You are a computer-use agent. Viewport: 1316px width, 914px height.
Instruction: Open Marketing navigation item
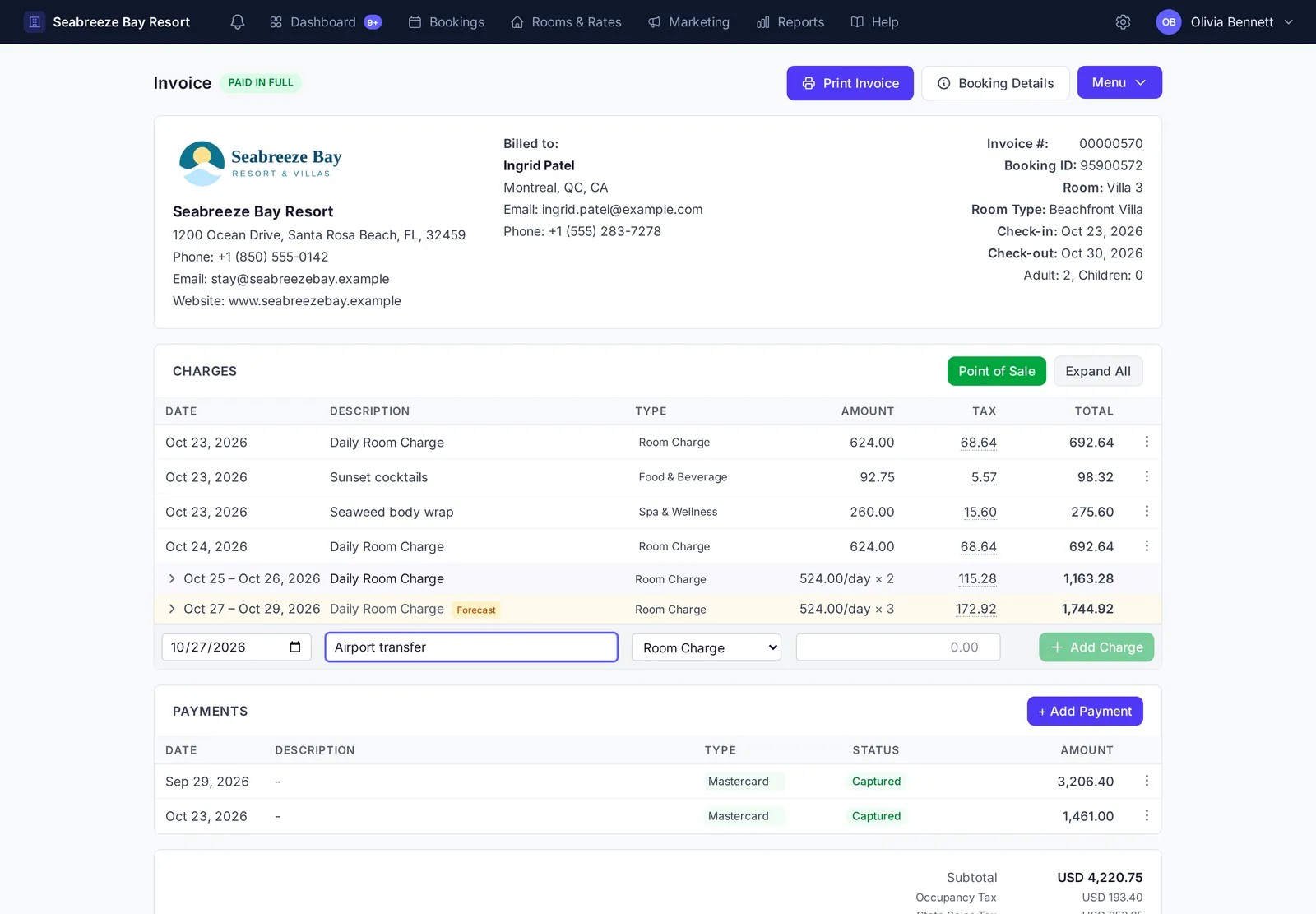[688, 22]
